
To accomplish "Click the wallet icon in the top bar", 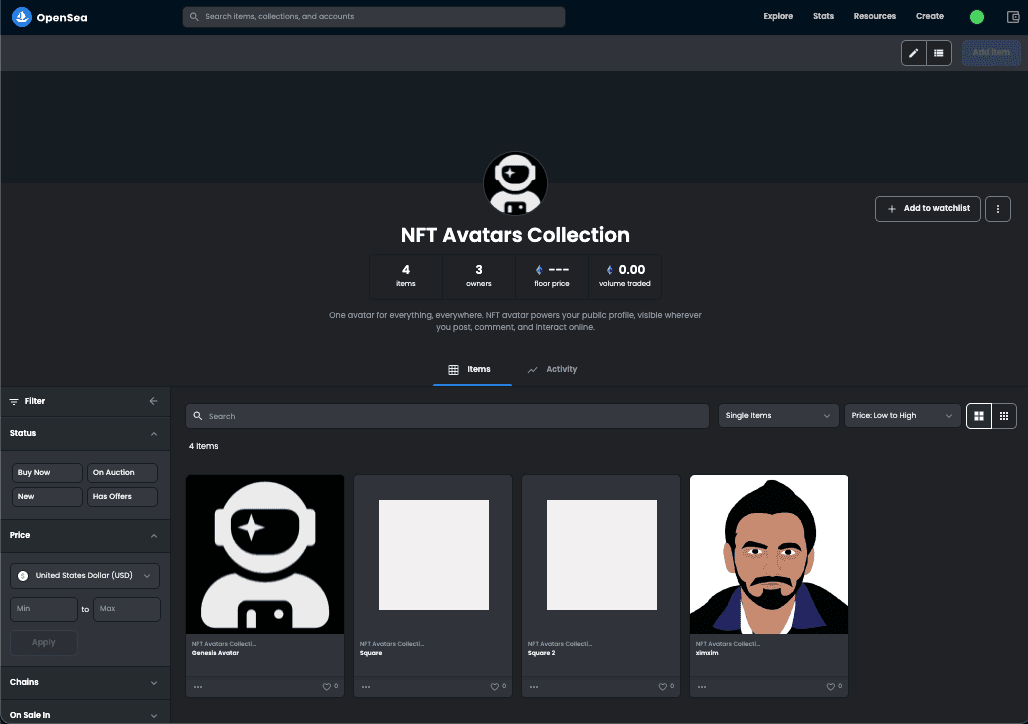I will click(1012, 16).
